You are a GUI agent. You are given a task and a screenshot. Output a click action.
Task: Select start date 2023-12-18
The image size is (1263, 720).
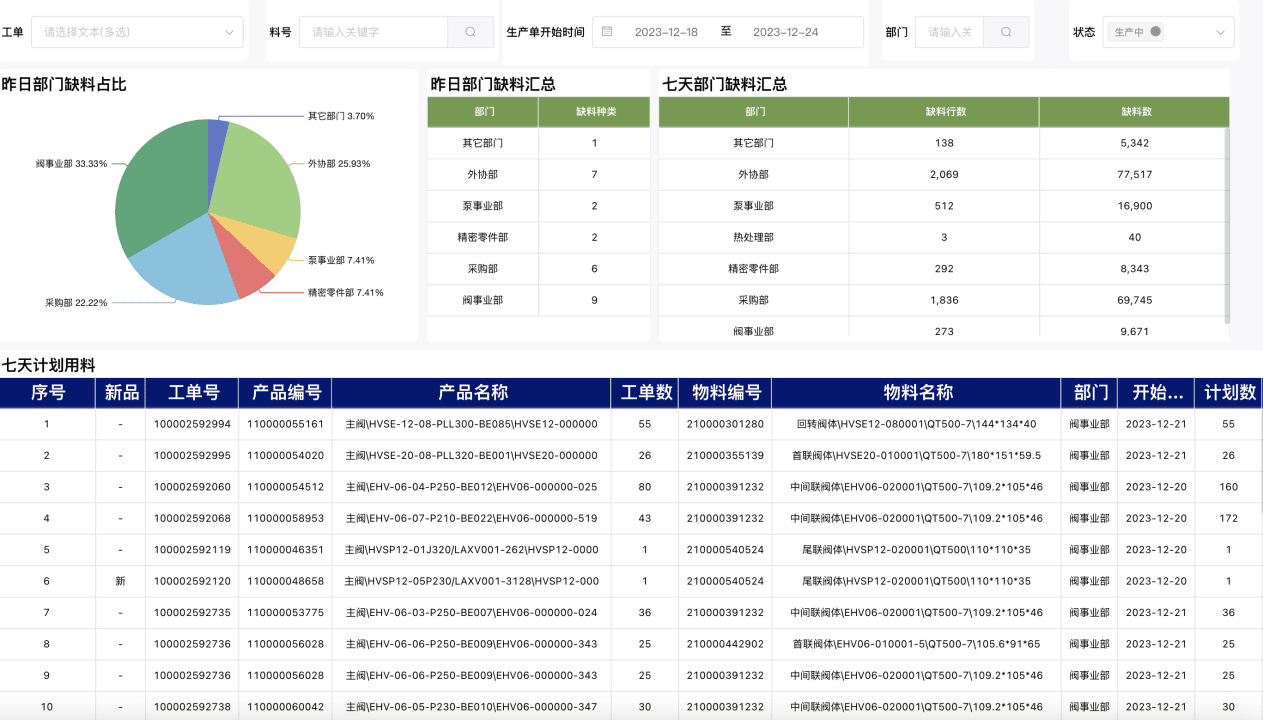click(x=666, y=32)
